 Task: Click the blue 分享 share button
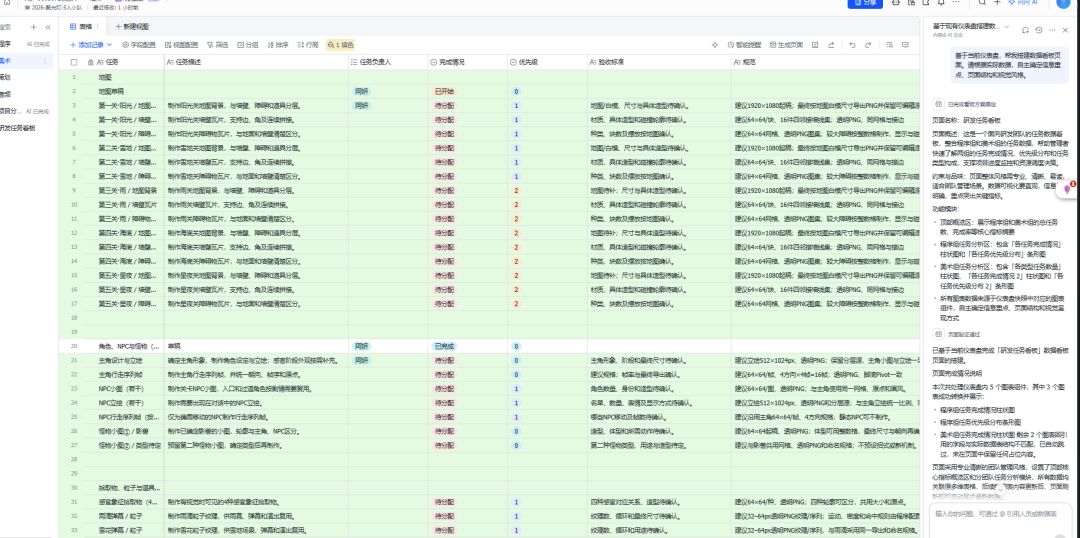[864, 3]
